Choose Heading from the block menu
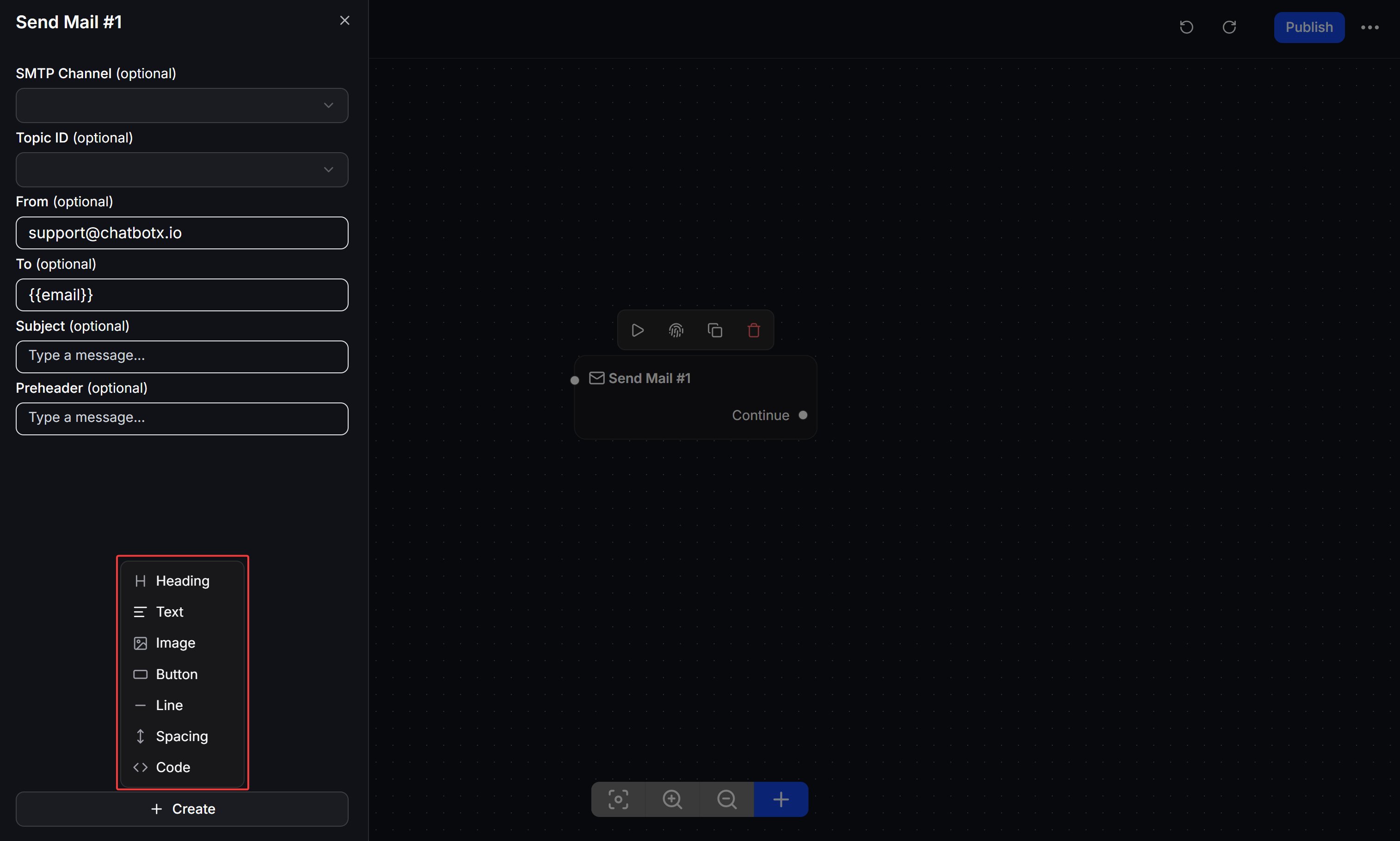Screen dimensions: 1400x841 point(182,581)
